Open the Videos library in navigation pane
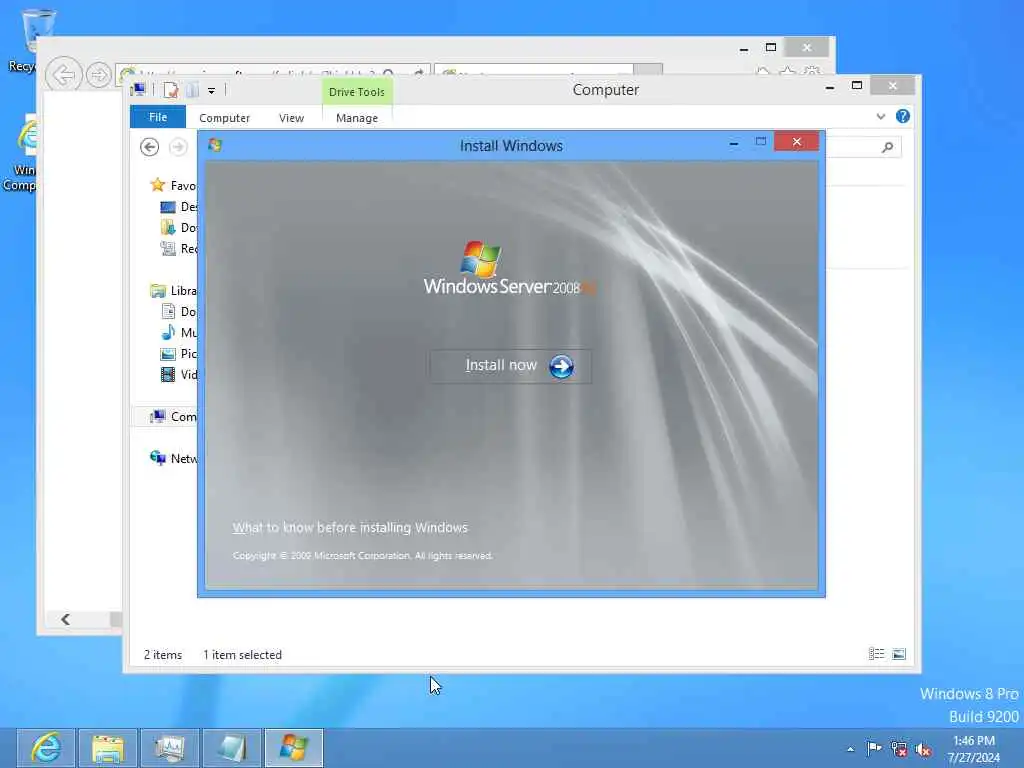 [x=178, y=375]
